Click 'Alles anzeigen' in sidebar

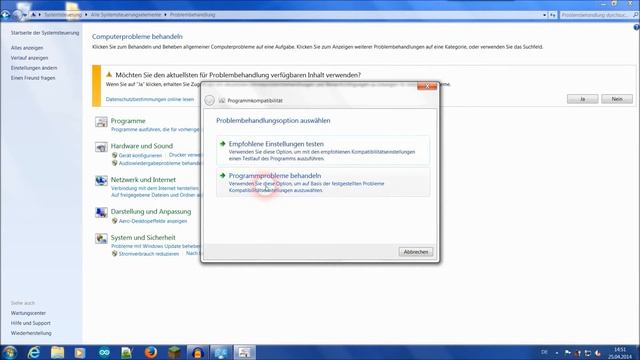[x=27, y=48]
